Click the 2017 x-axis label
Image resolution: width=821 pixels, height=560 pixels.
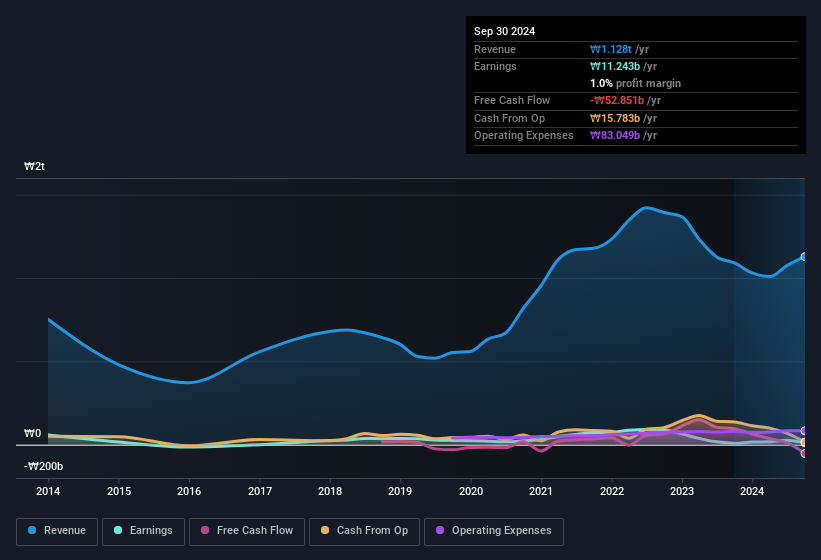click(x=260, y=491)
